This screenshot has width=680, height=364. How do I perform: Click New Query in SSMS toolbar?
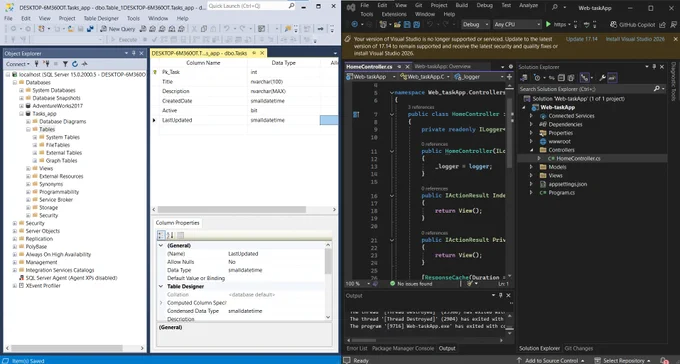point(118,29)
